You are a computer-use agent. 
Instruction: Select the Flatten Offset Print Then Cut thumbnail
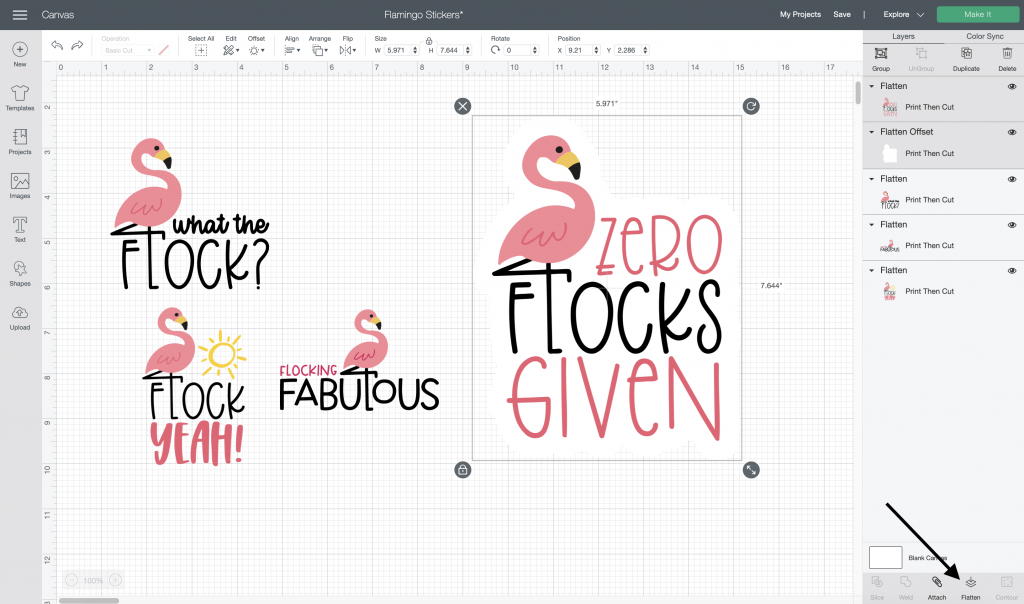pyautogui.click(x=889, y=153)
